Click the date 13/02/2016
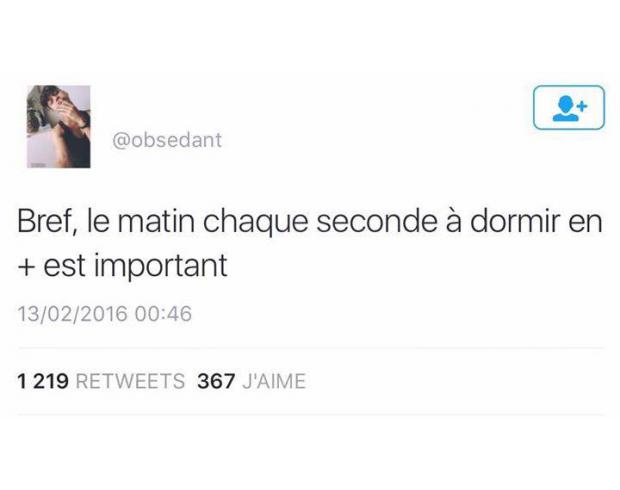 coord(73,314)
